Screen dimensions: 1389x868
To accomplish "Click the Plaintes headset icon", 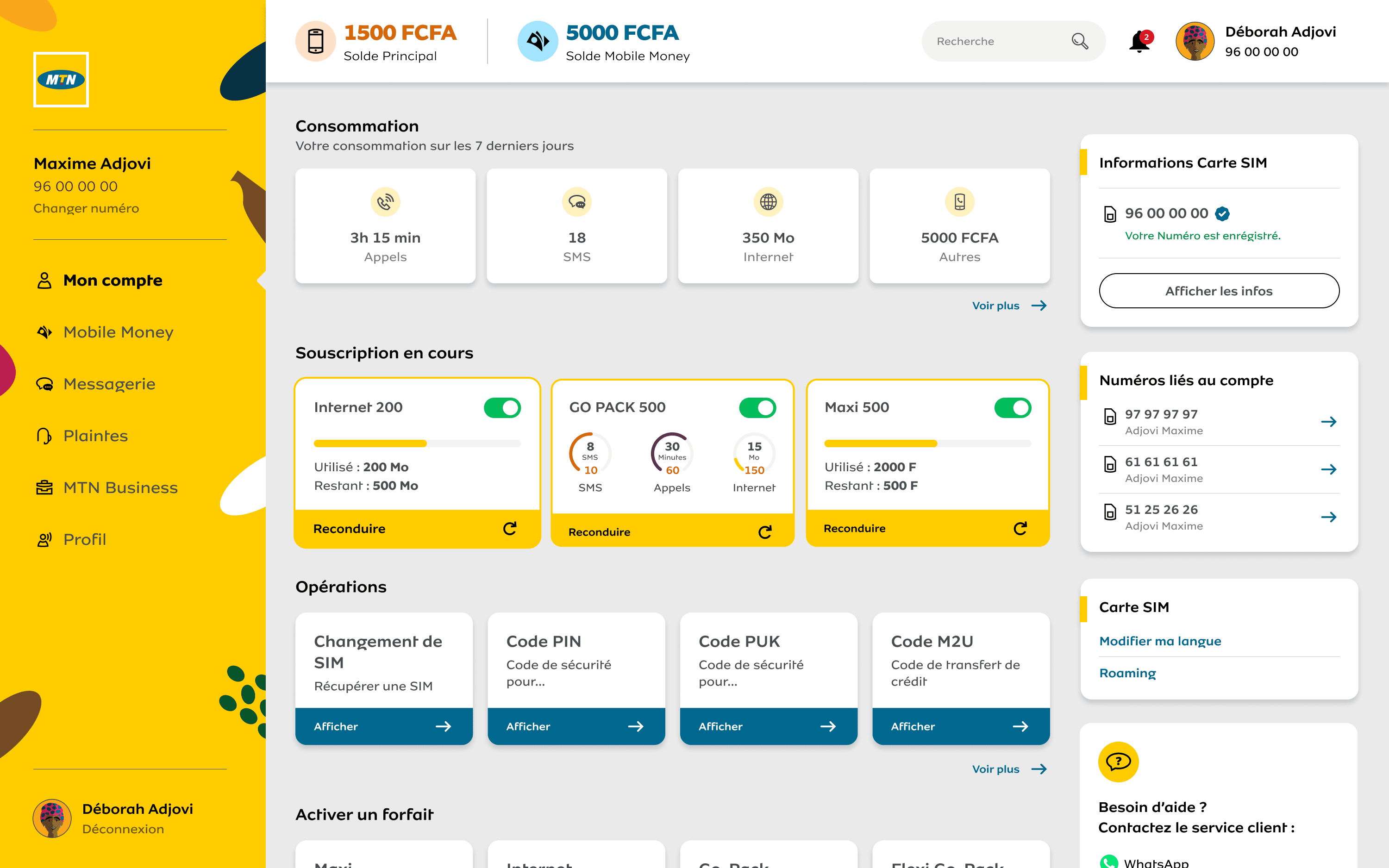I will coord(44,436).
